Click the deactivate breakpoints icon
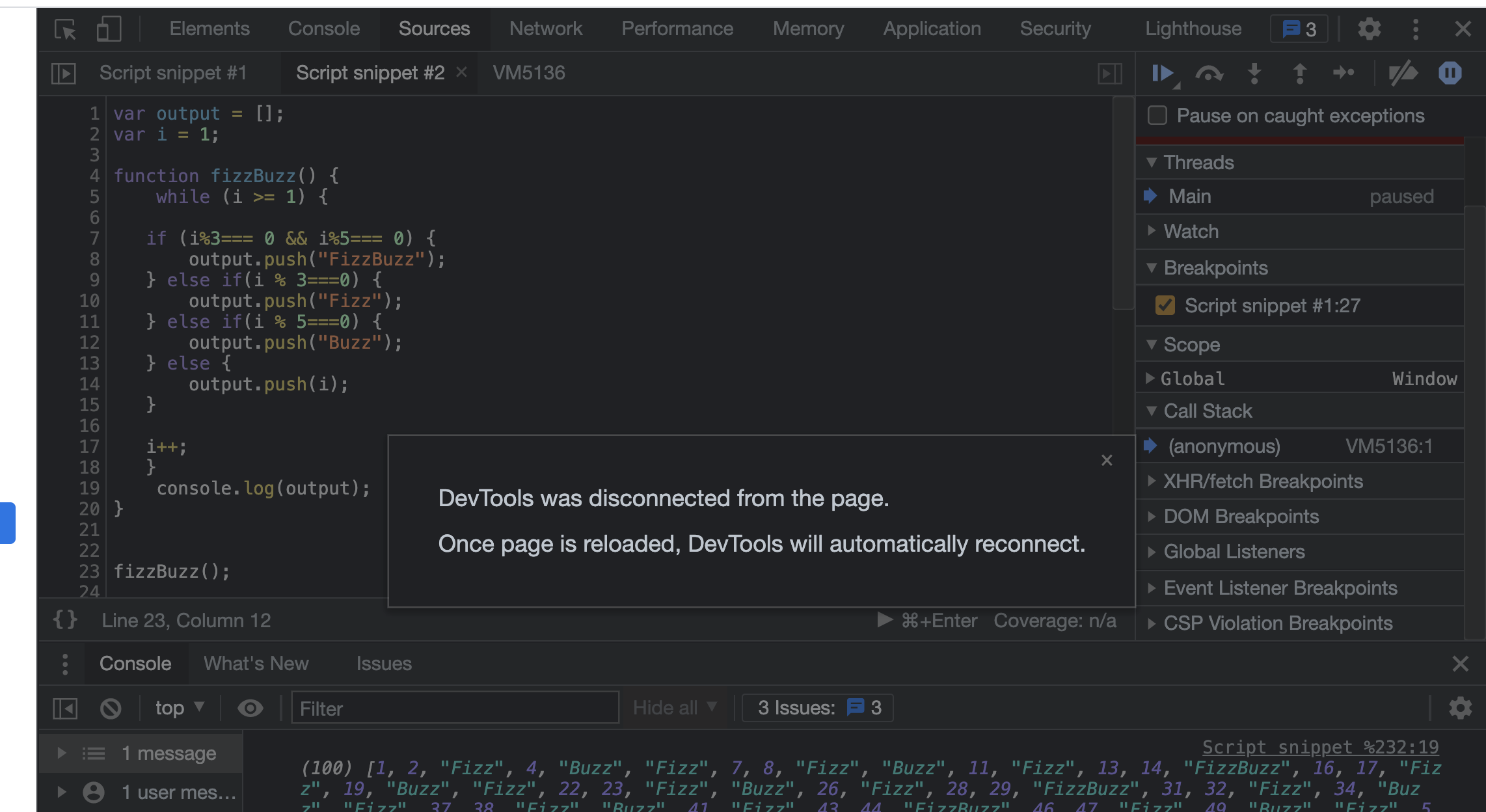Screen dimensions: 1486x812 pos(1403,73)
